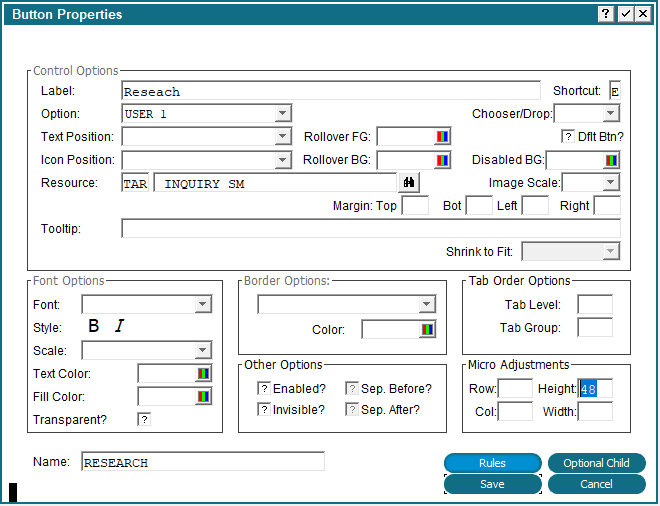This screenshot has height=506, width=660.
Task: Click the Tab Group field
Action: click(595, 328)
